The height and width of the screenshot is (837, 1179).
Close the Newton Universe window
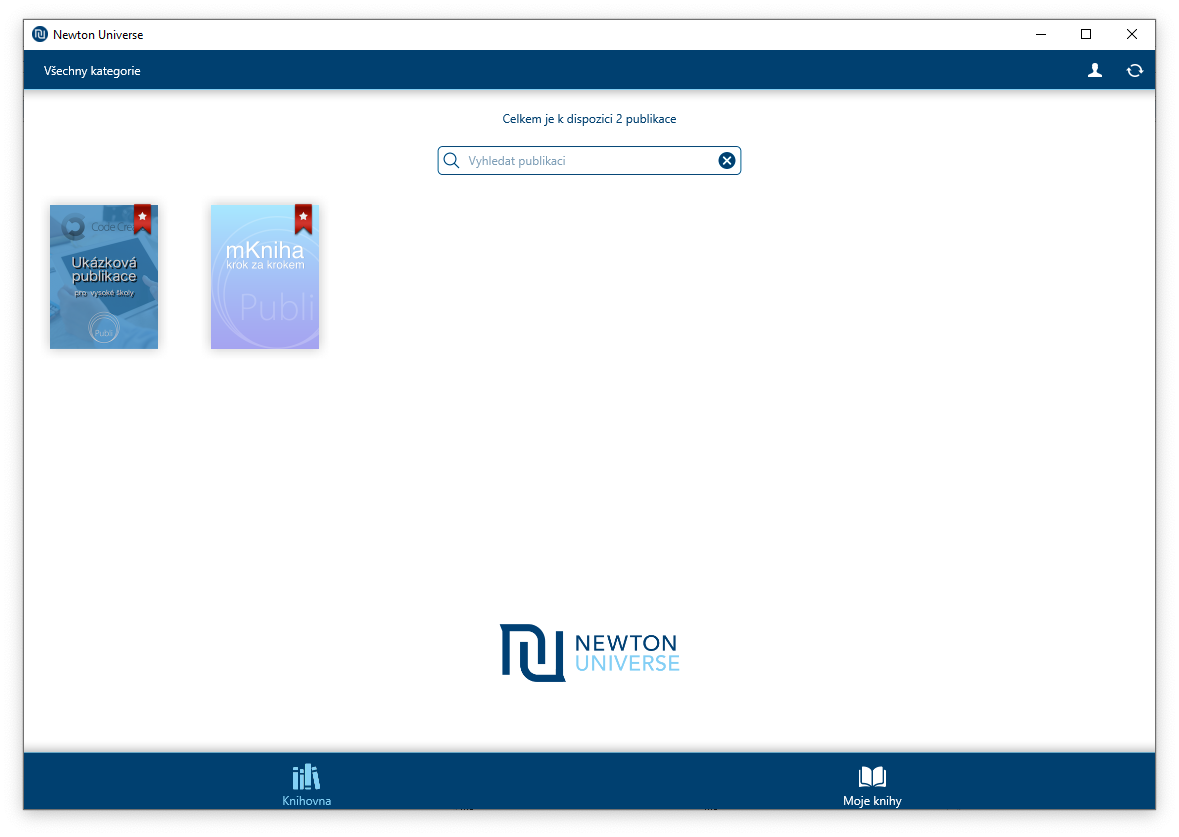1132,35
